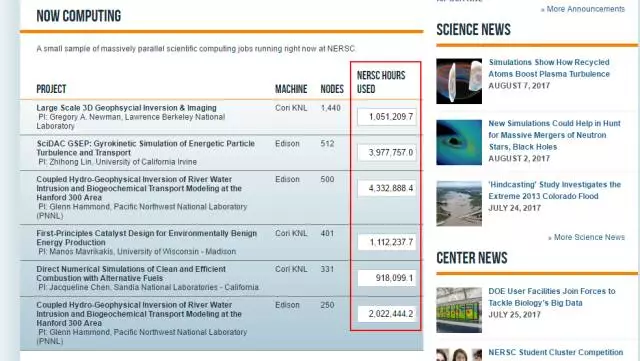Click 'PI: Zhihong Lin, University of California Irvine'
640x361 pixels.
point(118,162)
